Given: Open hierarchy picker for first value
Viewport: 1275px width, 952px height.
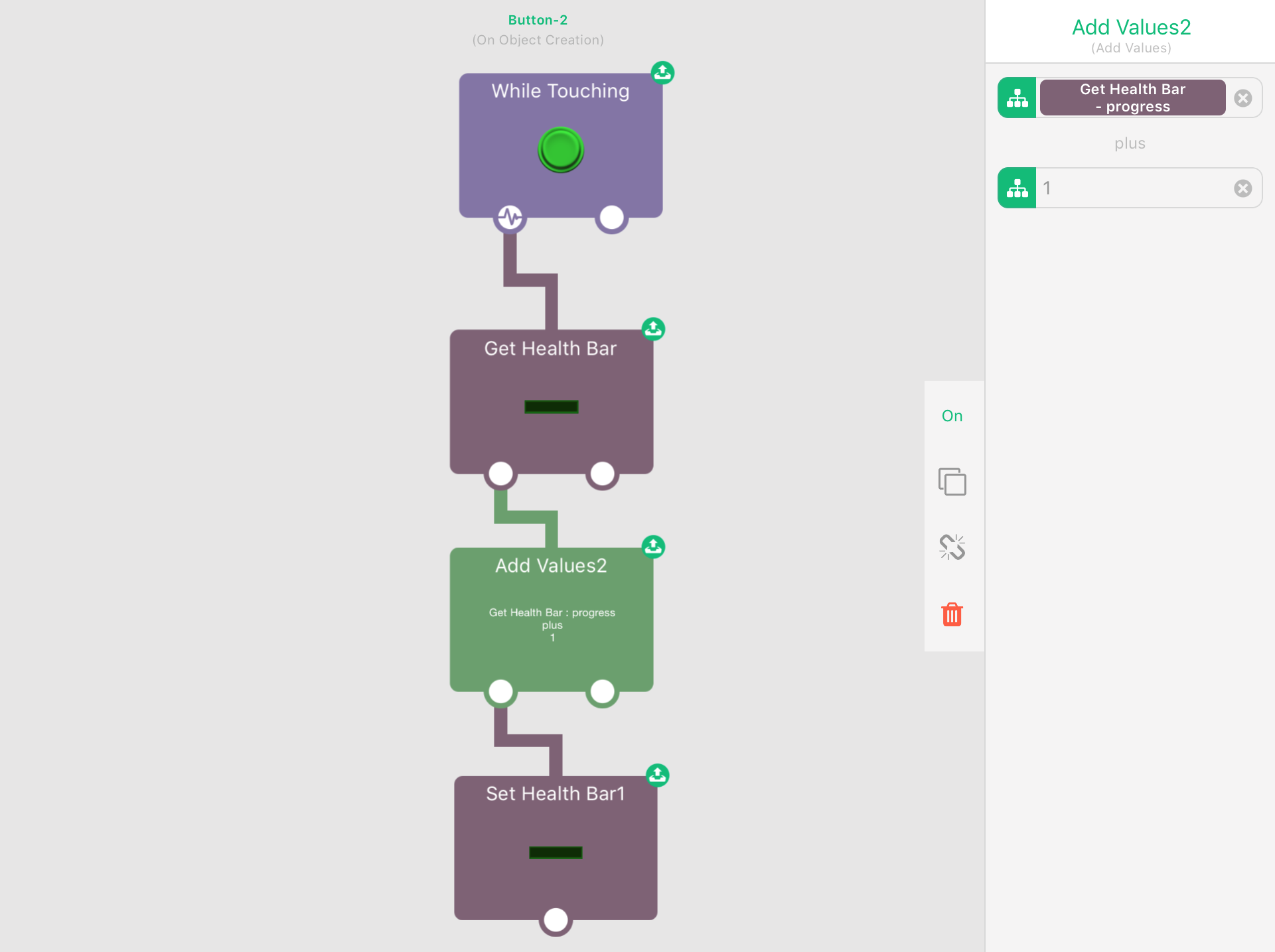Looking at the screenshot, I should [1017, 98].
